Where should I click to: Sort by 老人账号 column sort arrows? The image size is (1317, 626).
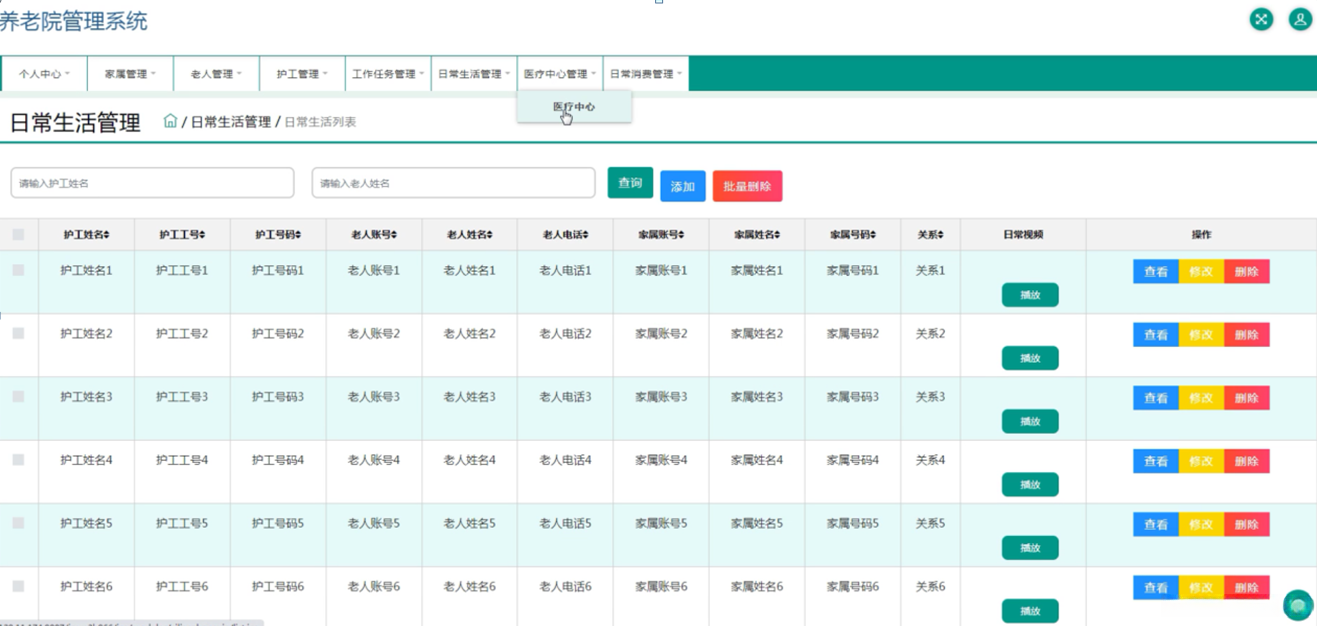click(395, 235)
